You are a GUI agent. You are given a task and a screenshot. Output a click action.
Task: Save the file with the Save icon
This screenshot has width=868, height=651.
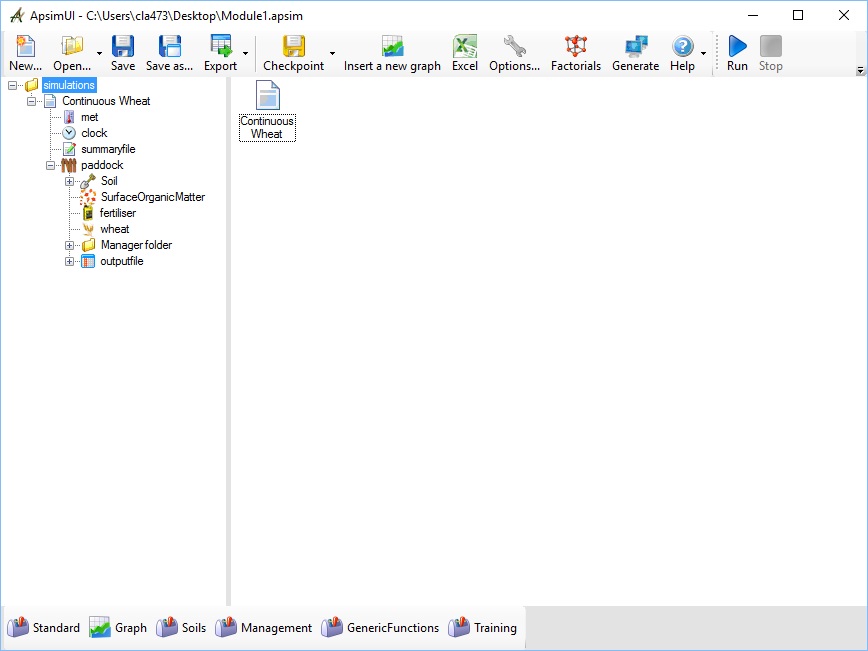[122, 46]
